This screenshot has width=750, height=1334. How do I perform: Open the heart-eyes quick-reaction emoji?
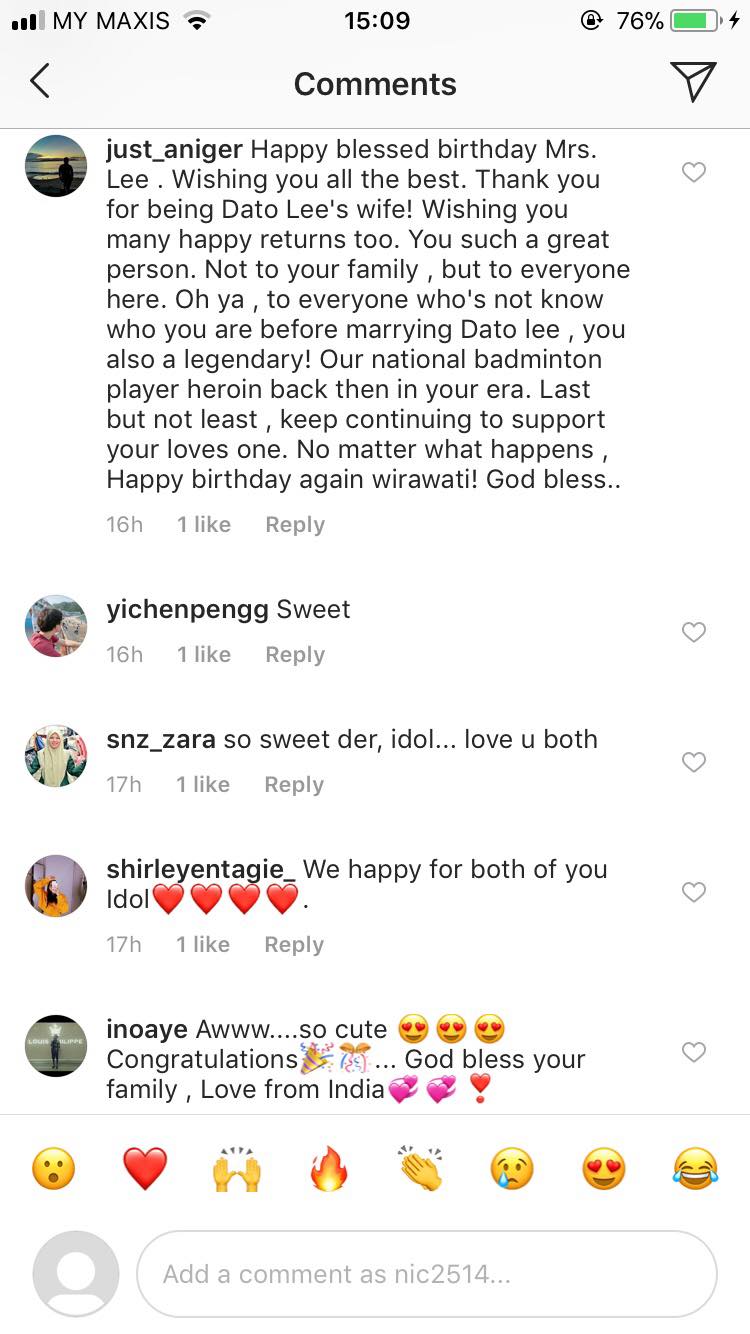[x=602, y=1168]
